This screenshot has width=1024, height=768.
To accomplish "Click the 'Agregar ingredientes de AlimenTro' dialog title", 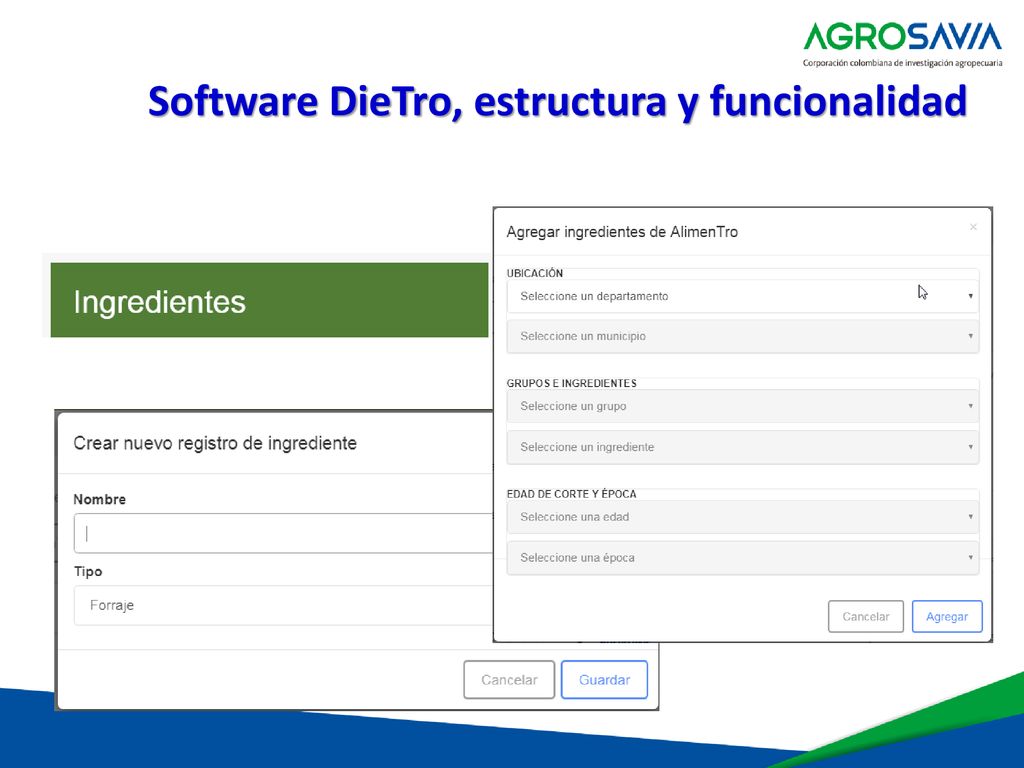I will pos(622,232).
